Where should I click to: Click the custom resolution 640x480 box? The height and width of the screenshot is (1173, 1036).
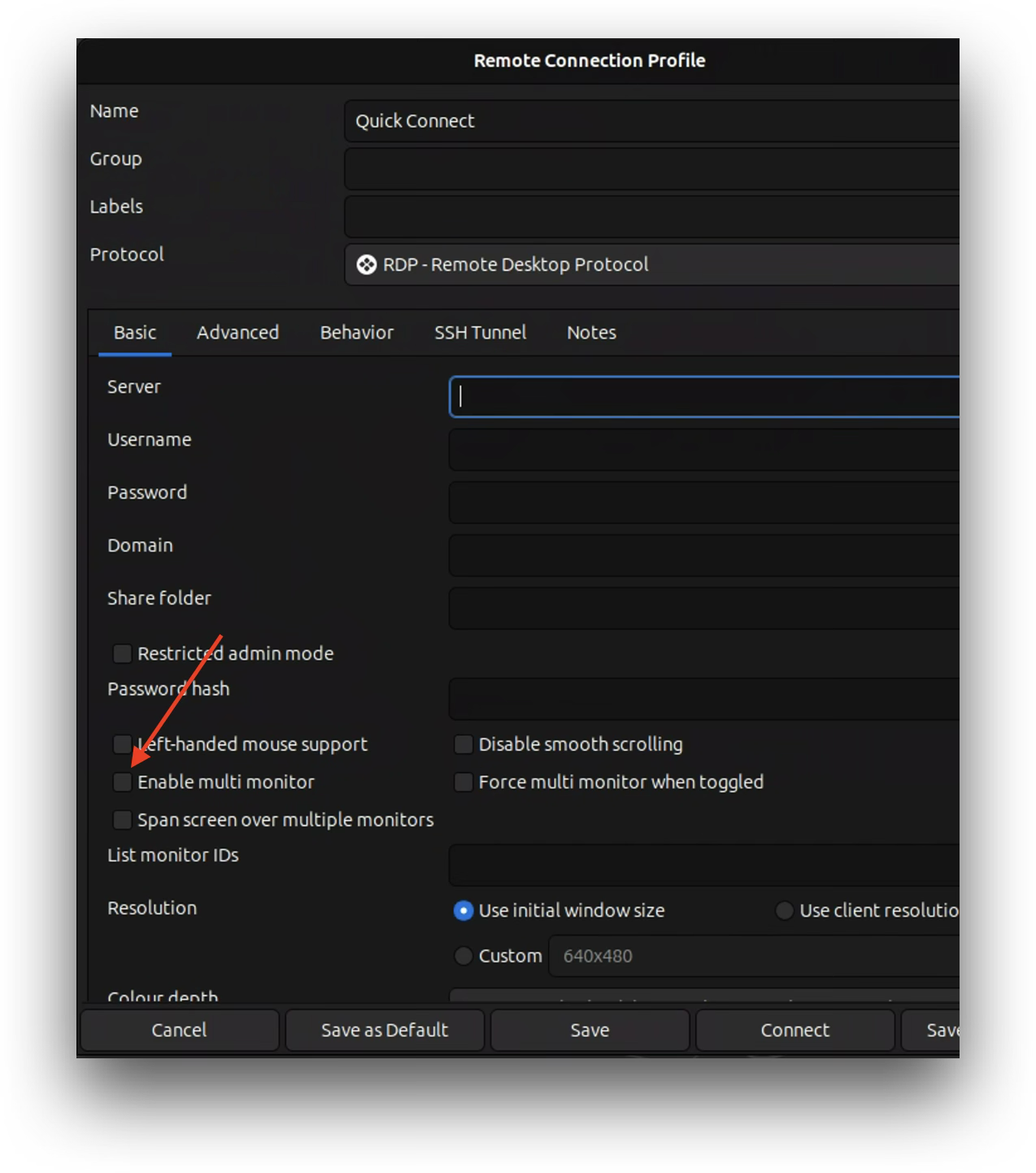coord(754,957)
